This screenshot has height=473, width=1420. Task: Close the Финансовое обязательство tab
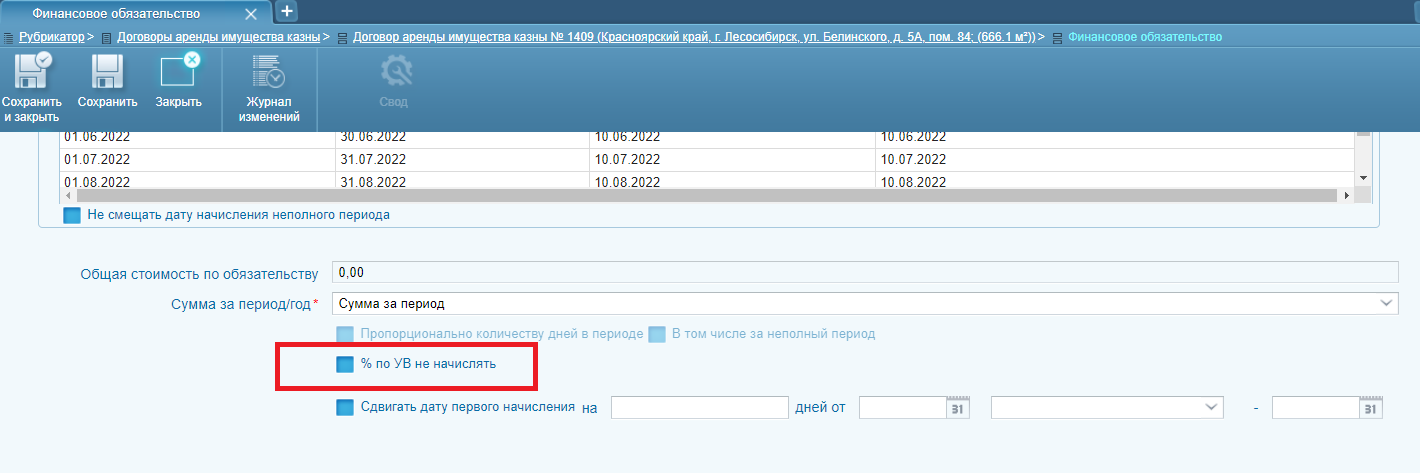pos(251,14)
